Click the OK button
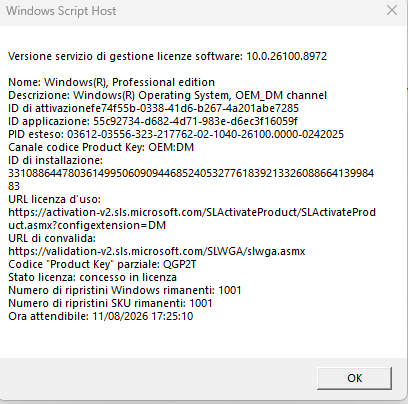408x404 pixels. click(x=354, y=378)
